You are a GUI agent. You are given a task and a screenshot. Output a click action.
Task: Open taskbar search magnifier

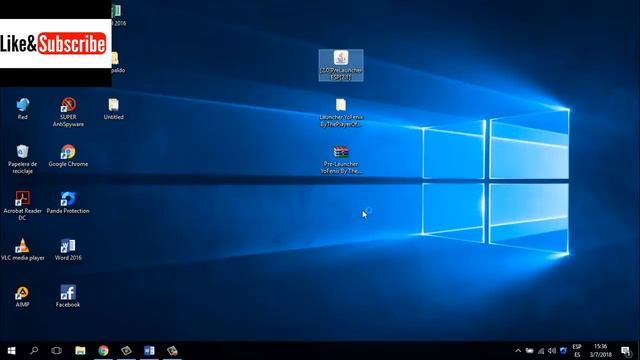coord(34,351)
